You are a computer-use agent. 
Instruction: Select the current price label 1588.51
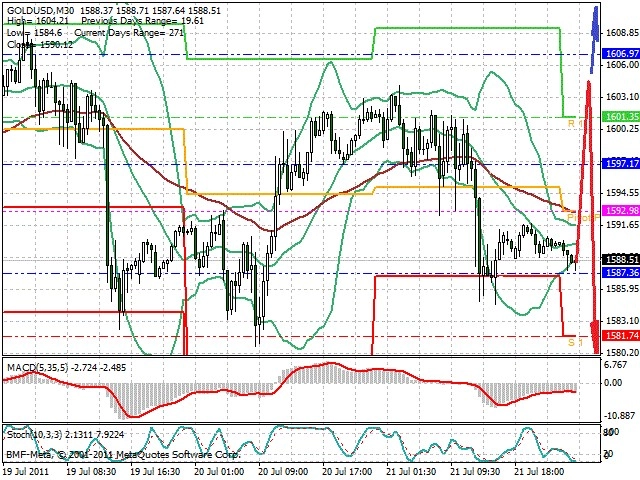click(621, 260)
